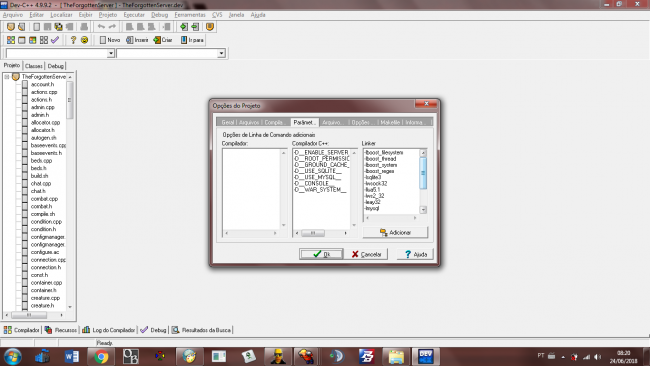
Task: Click the Linker list vertical scrollbar
Action: coord(423,181)
